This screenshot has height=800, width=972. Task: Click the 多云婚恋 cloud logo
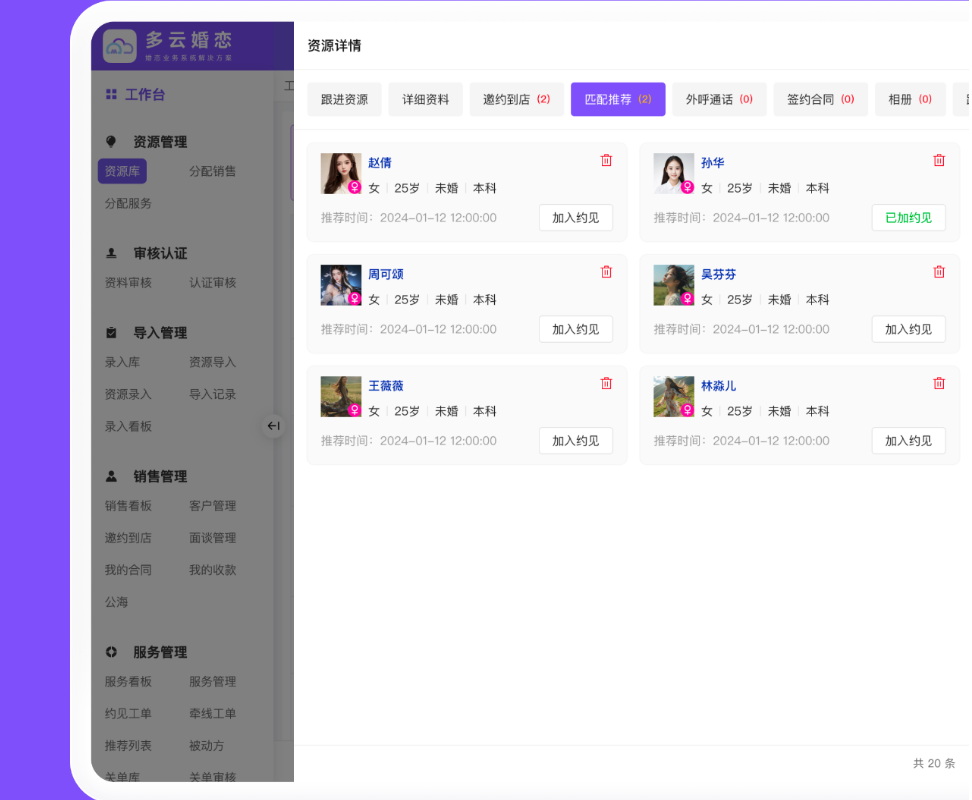click(x=120, y=45)
